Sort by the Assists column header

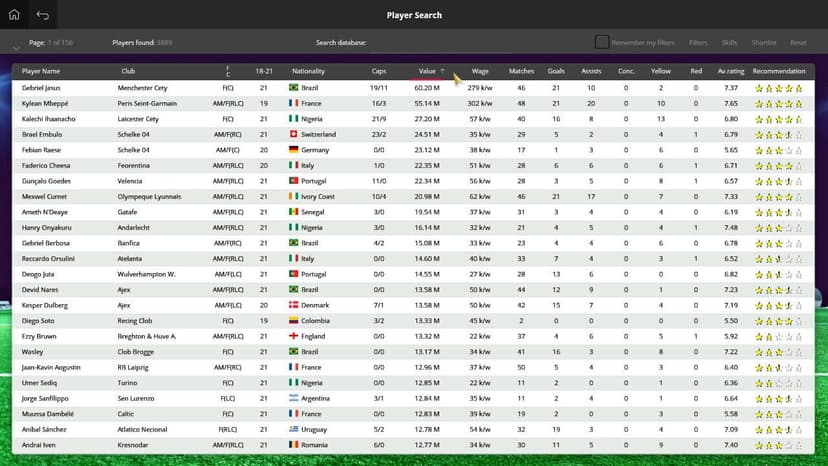coord(591,71)
